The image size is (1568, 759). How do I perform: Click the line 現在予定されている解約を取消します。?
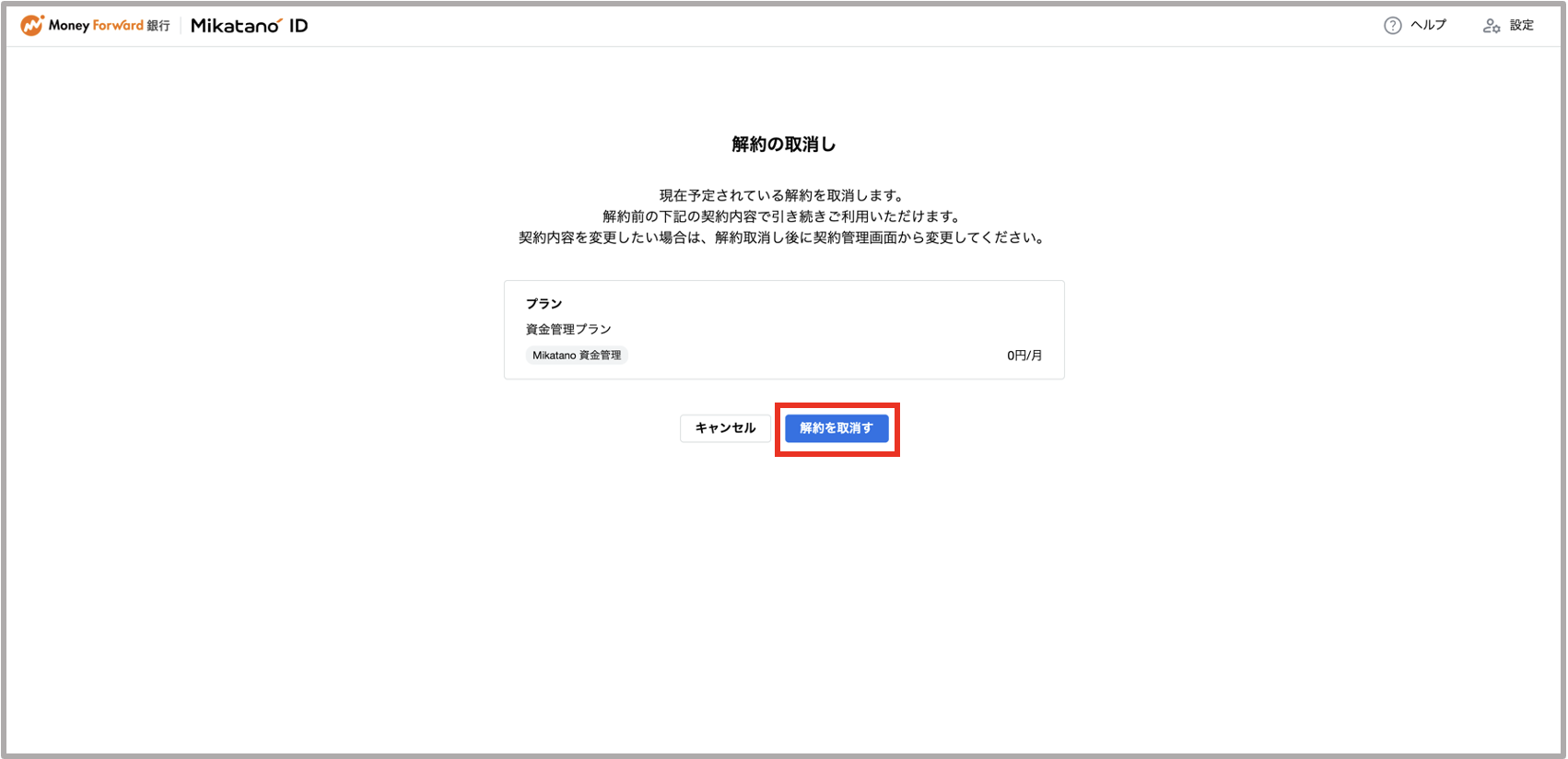click(x=784, y=195)
